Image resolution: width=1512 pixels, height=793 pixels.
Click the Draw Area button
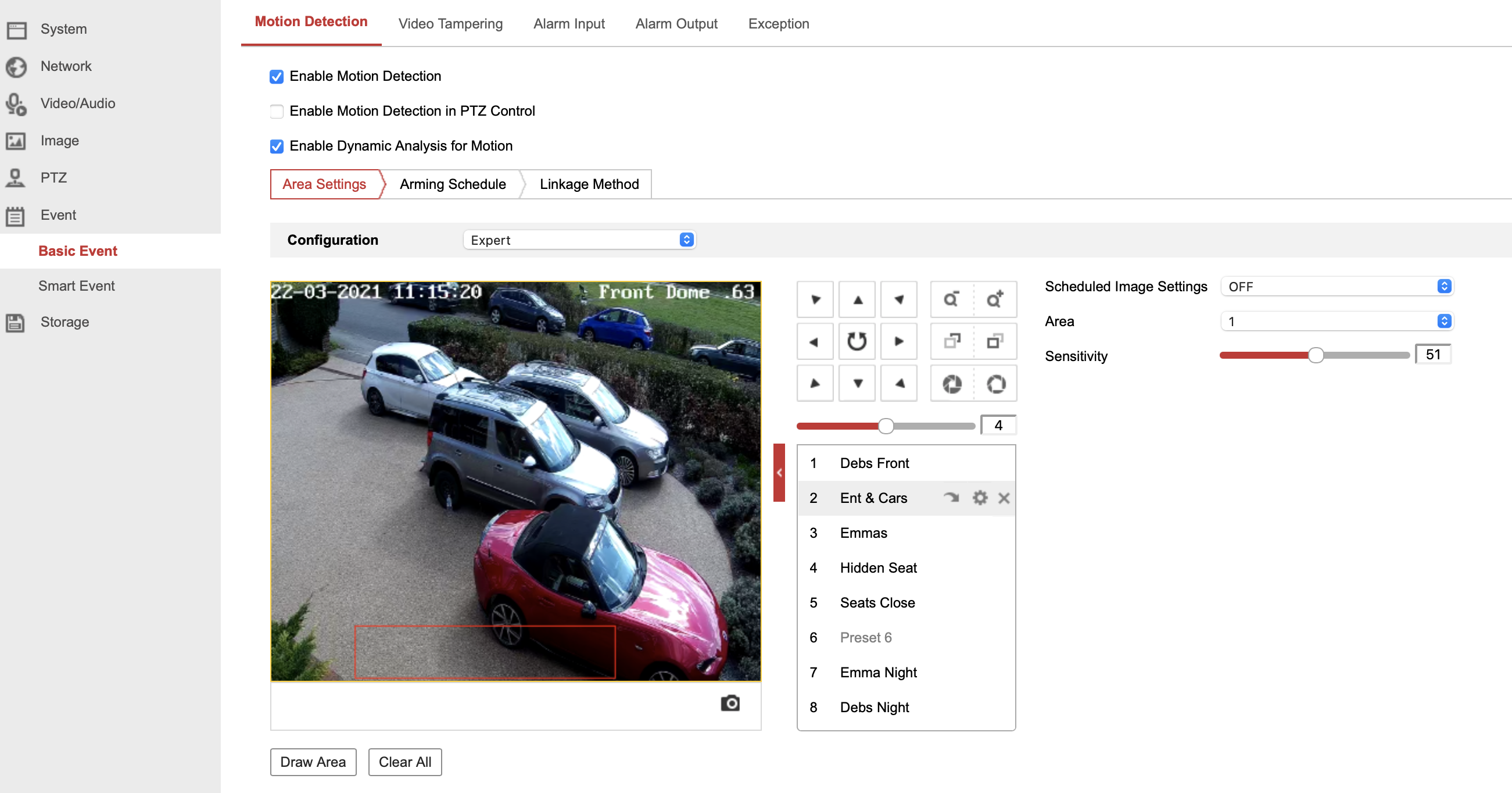tap(313, 762)
